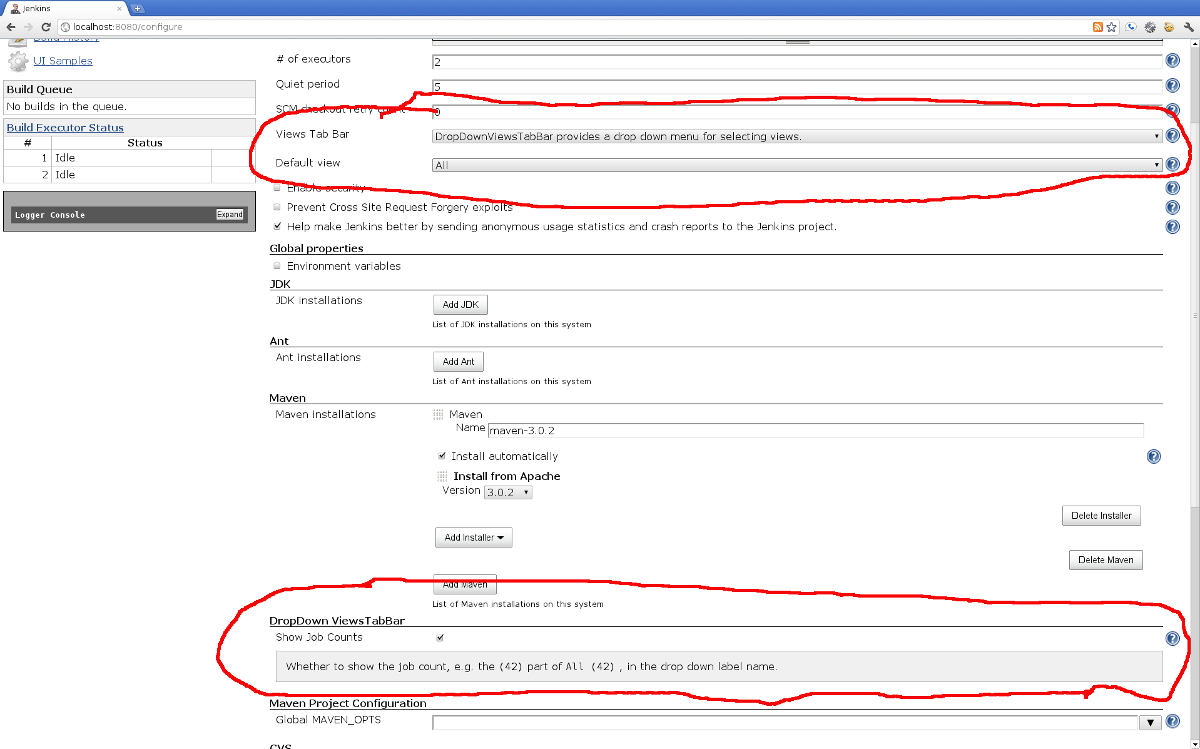Screen dimensions: 1200x749
Task: Click 'List of Ant installations on this system'
Action: (x=511, y=382)
